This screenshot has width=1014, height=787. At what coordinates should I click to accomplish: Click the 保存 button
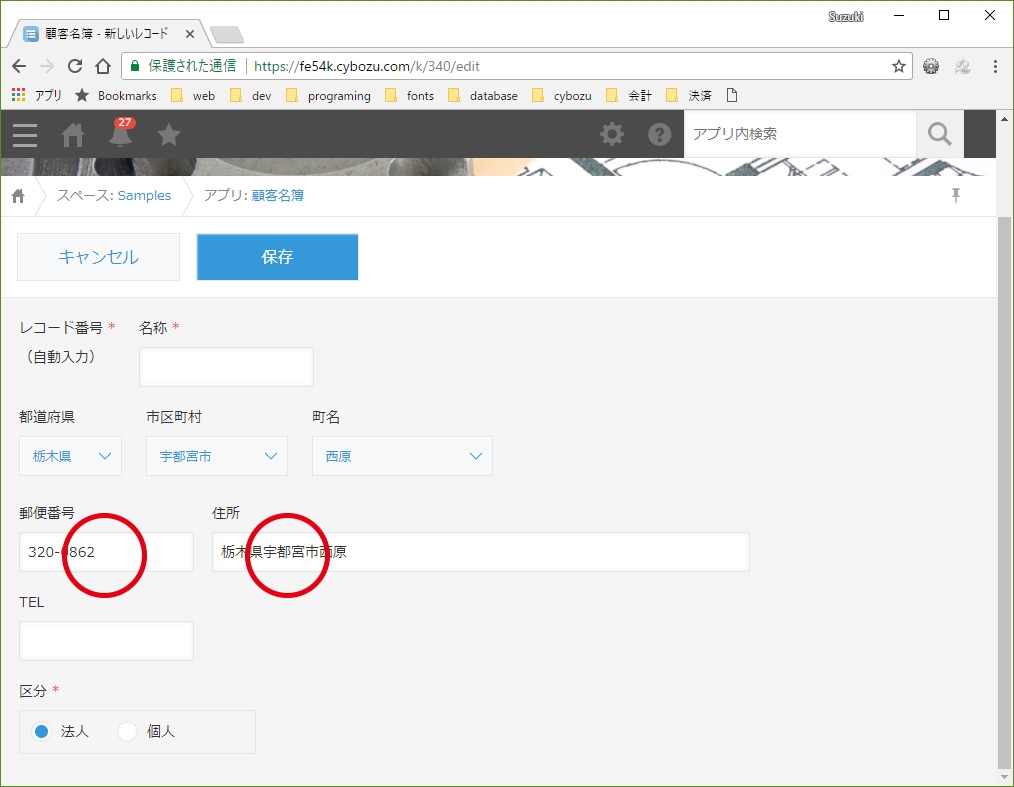tap(277, 257)
